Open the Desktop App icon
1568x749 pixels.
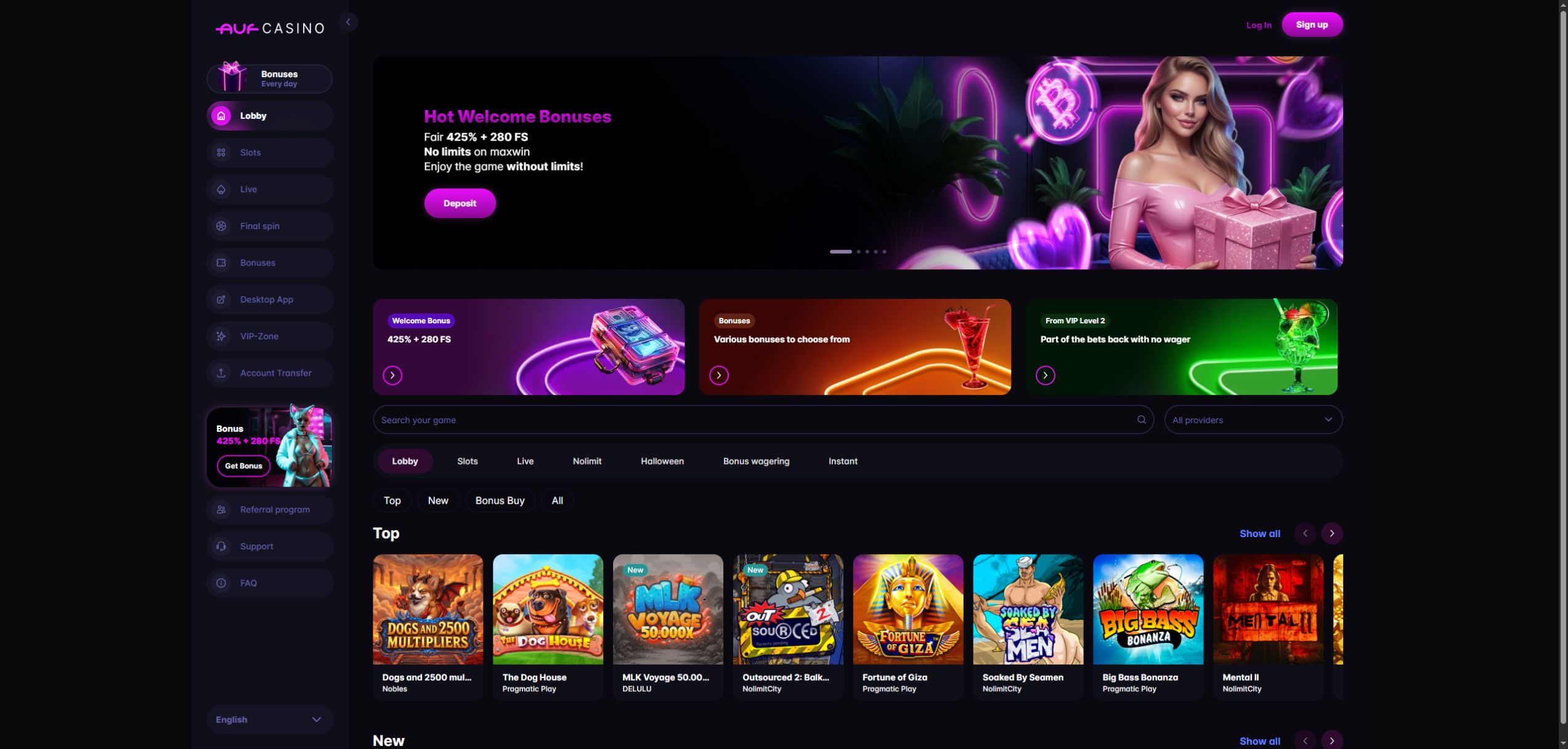(221, 299)
